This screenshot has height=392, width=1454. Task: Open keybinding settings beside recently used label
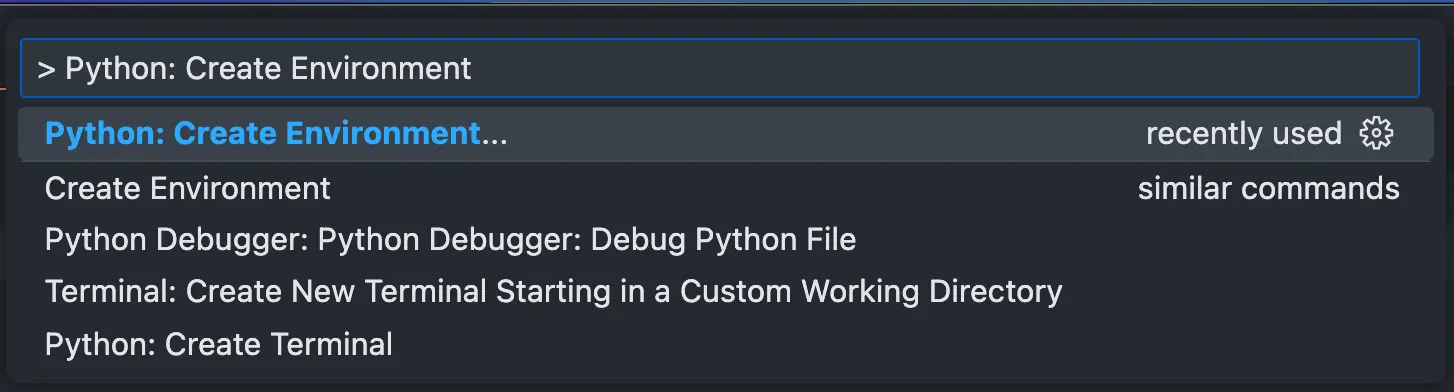pos(1376,133)
